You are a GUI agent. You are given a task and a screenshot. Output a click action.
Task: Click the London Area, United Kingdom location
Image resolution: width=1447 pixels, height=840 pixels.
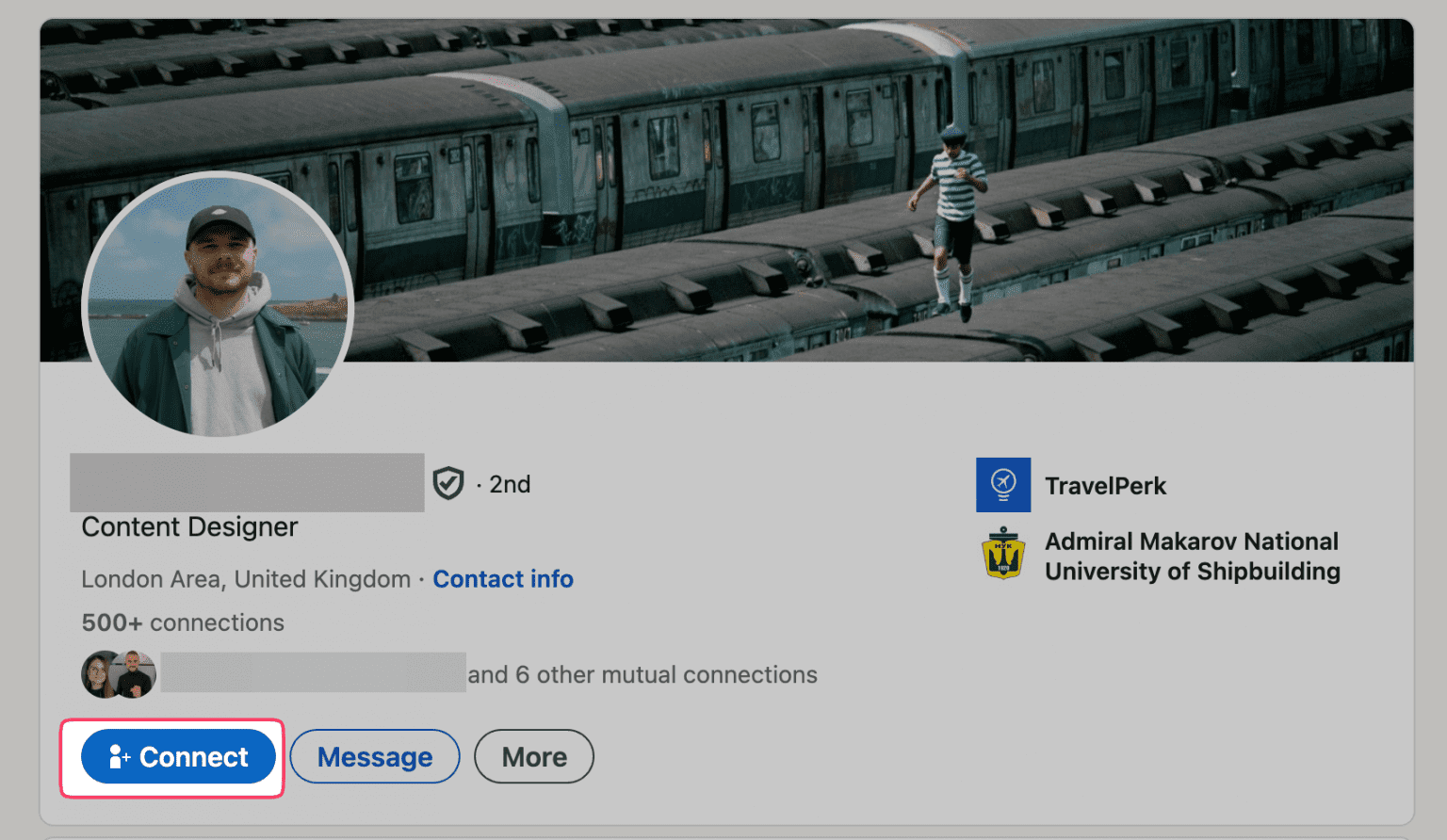[x=246, y=579]
